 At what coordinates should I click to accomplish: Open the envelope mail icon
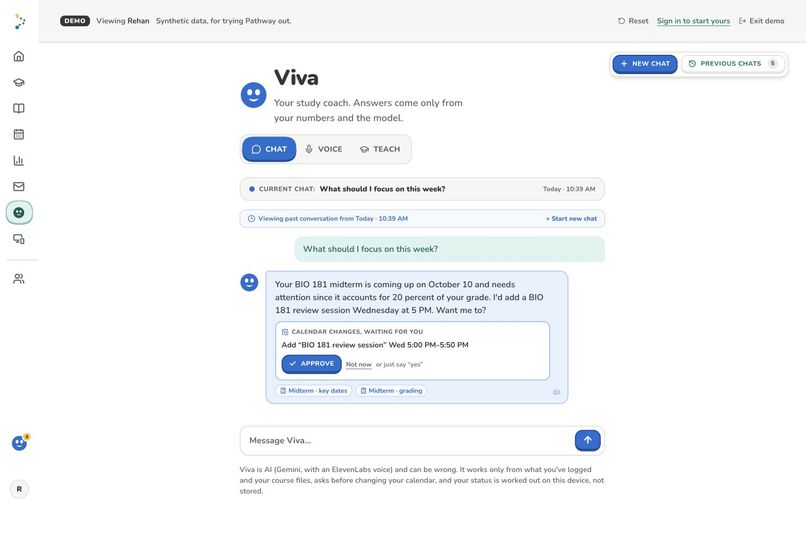click(19, 187)
